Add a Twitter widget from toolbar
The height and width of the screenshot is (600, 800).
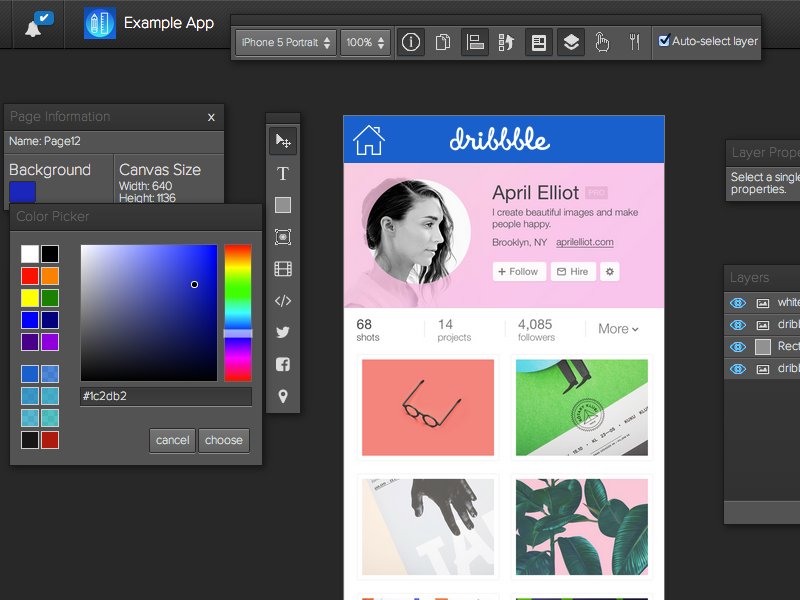coord(283,333)
